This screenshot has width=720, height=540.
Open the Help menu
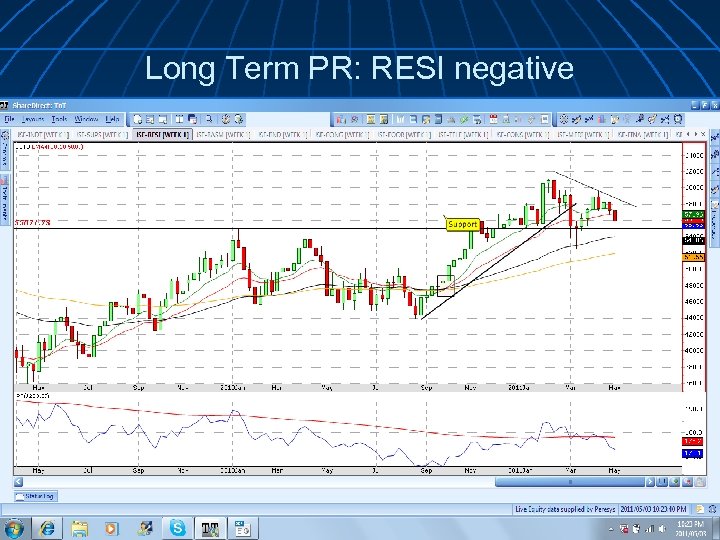(112, 120)
